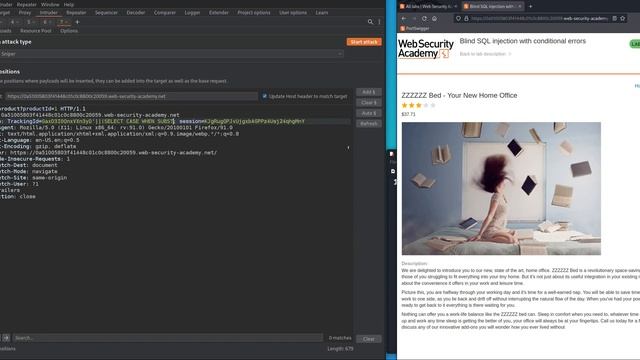Image resolution: width=640 pixels, height=360 pixels.
Task: Click the '0 matches' search result label
Action: click(340, 338)
